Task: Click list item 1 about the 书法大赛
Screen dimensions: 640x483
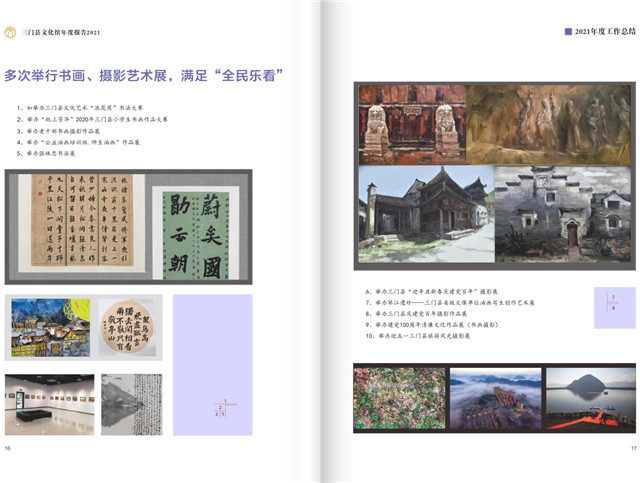Action: [80, 108]
